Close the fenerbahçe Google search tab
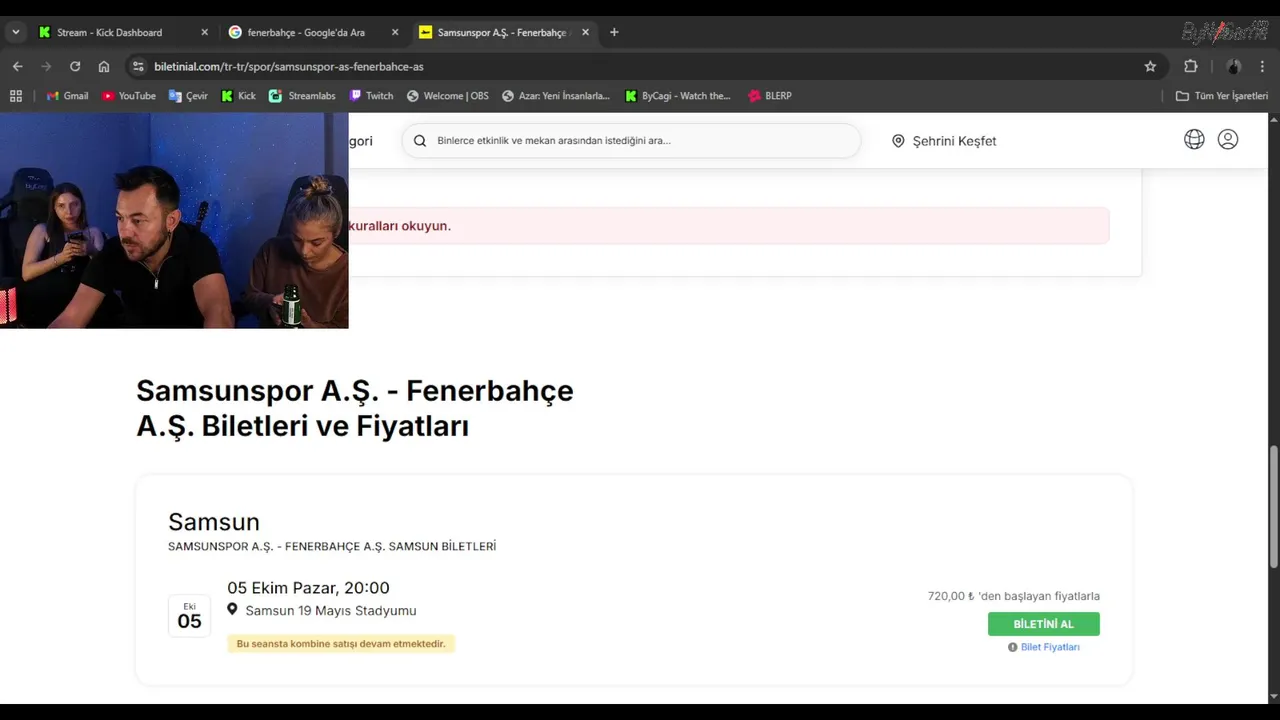This screenshot has width=1280, height=720. (394, 32)
